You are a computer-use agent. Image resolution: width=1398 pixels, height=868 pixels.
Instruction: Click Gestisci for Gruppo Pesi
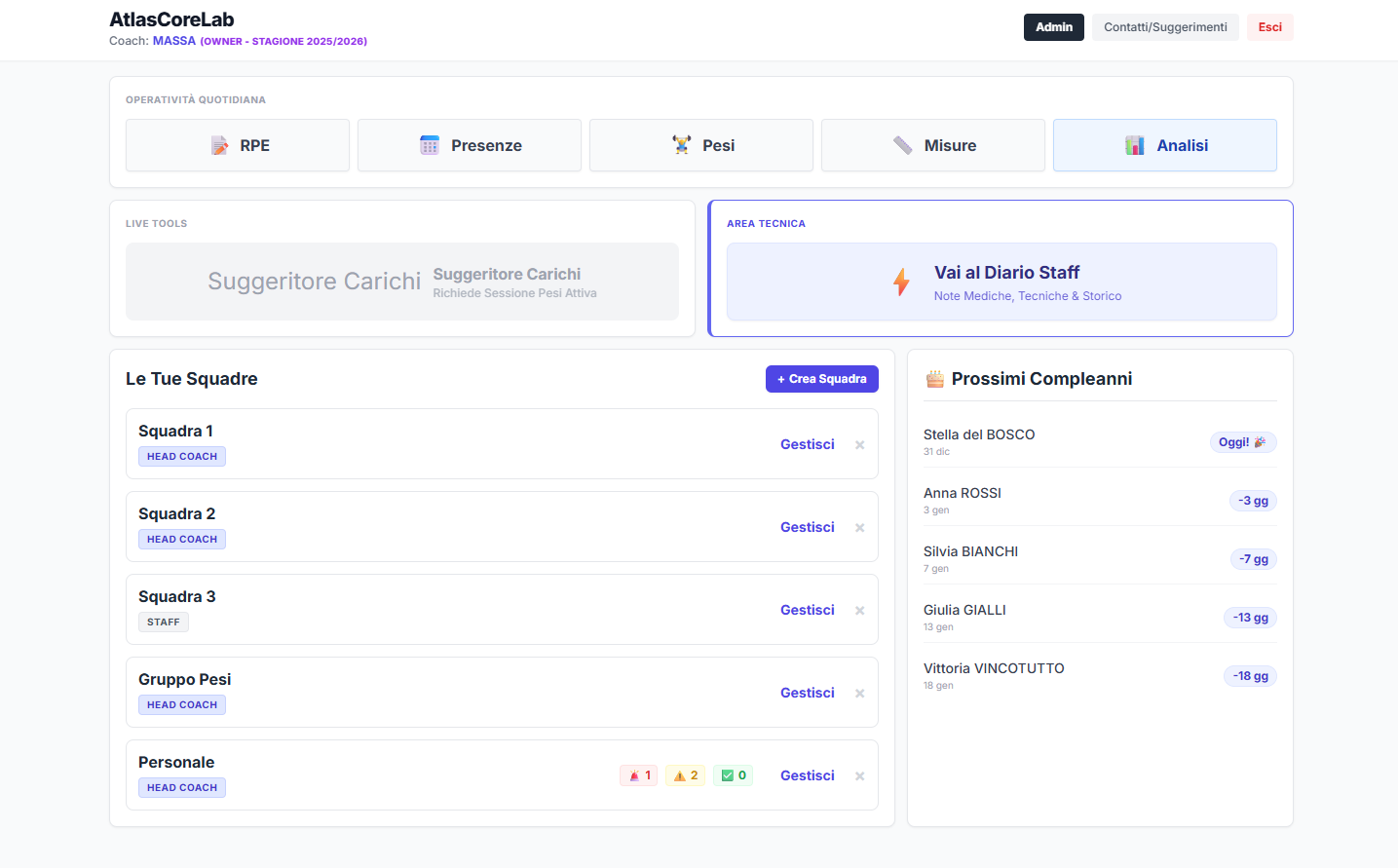pyautogui.click(x=808, y=693)
